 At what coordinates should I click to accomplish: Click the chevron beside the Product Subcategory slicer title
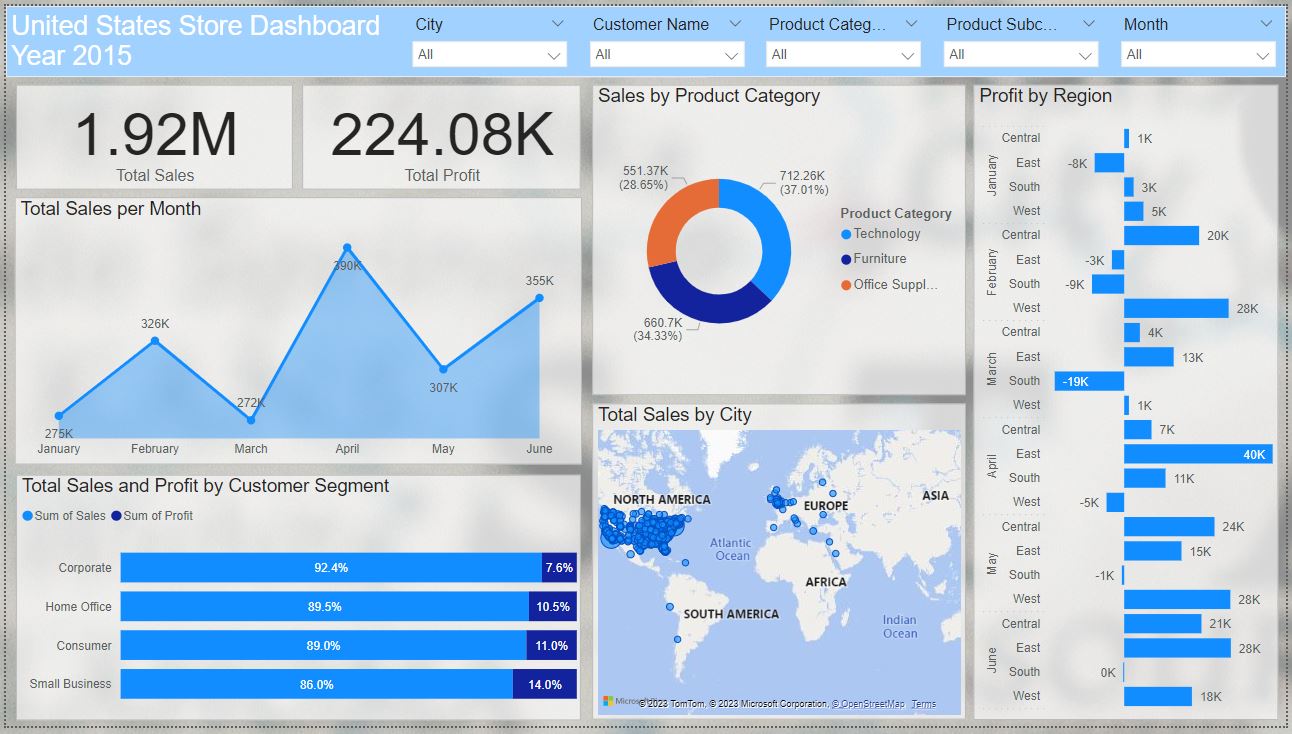pyautogui.click(x=1088, y=24)
